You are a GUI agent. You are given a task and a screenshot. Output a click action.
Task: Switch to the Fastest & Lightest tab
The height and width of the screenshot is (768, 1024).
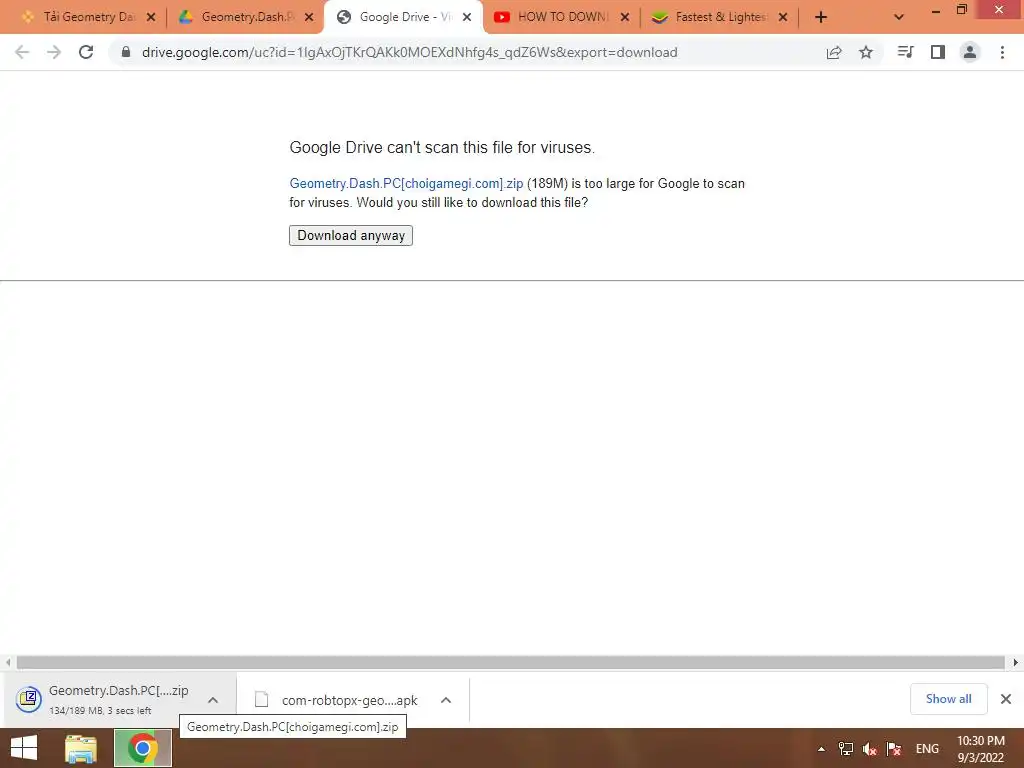[x=721, y=17]
